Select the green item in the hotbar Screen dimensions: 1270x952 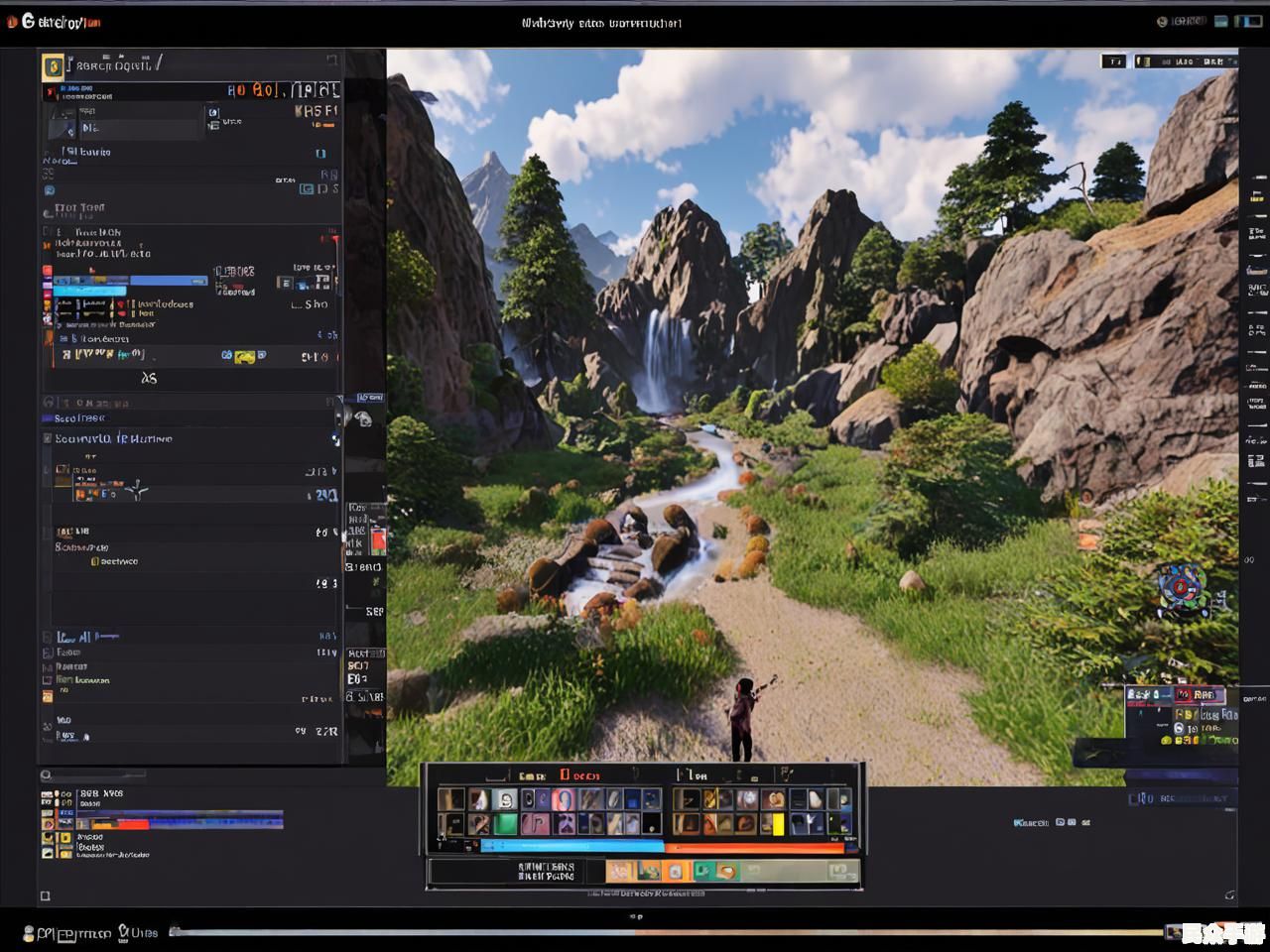506,823
